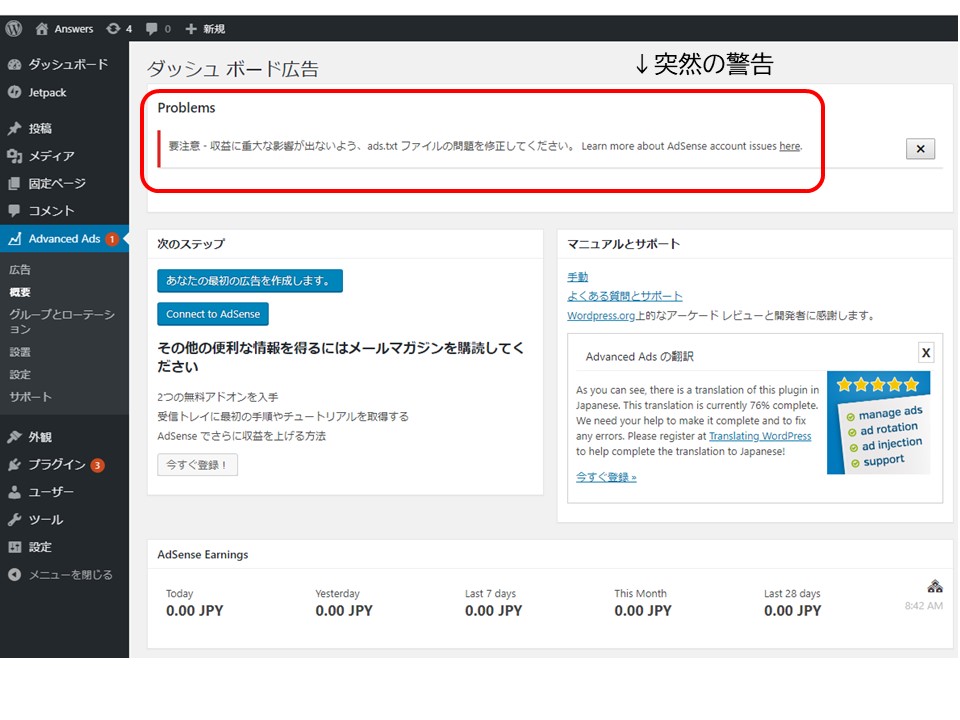Click the マニュアルとサポート panel heading
Screen dimensions: 960x720
click(623, 244)
